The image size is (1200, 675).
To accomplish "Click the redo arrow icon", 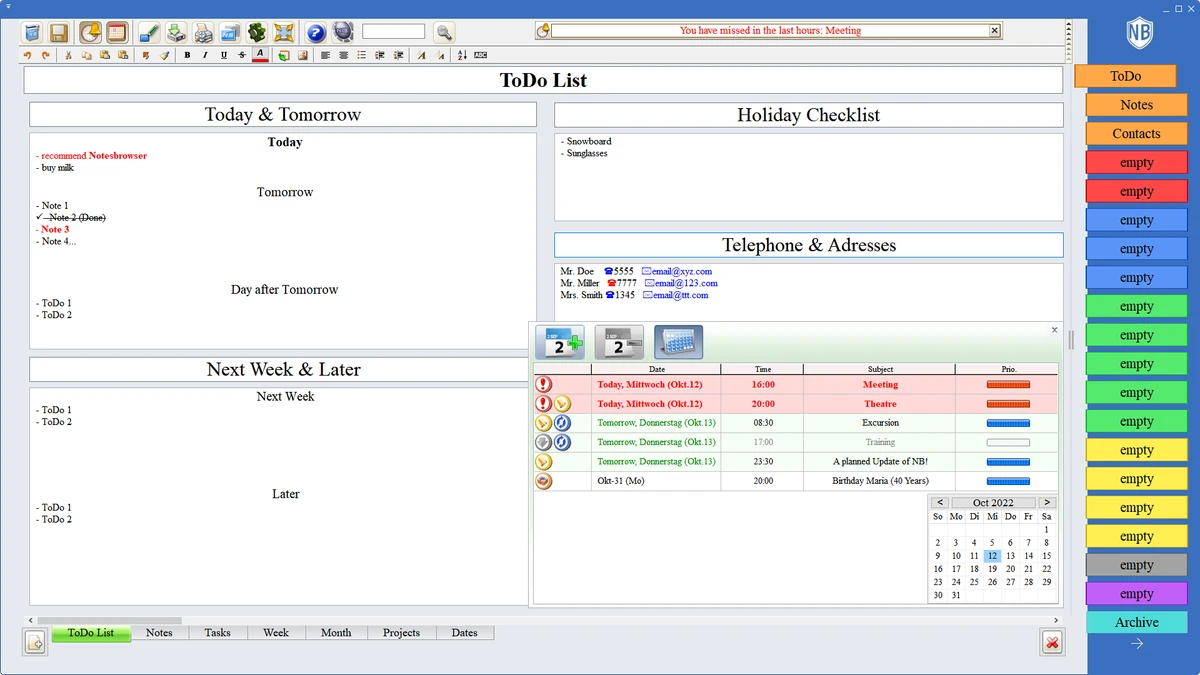I will click(x=46, y=55).
